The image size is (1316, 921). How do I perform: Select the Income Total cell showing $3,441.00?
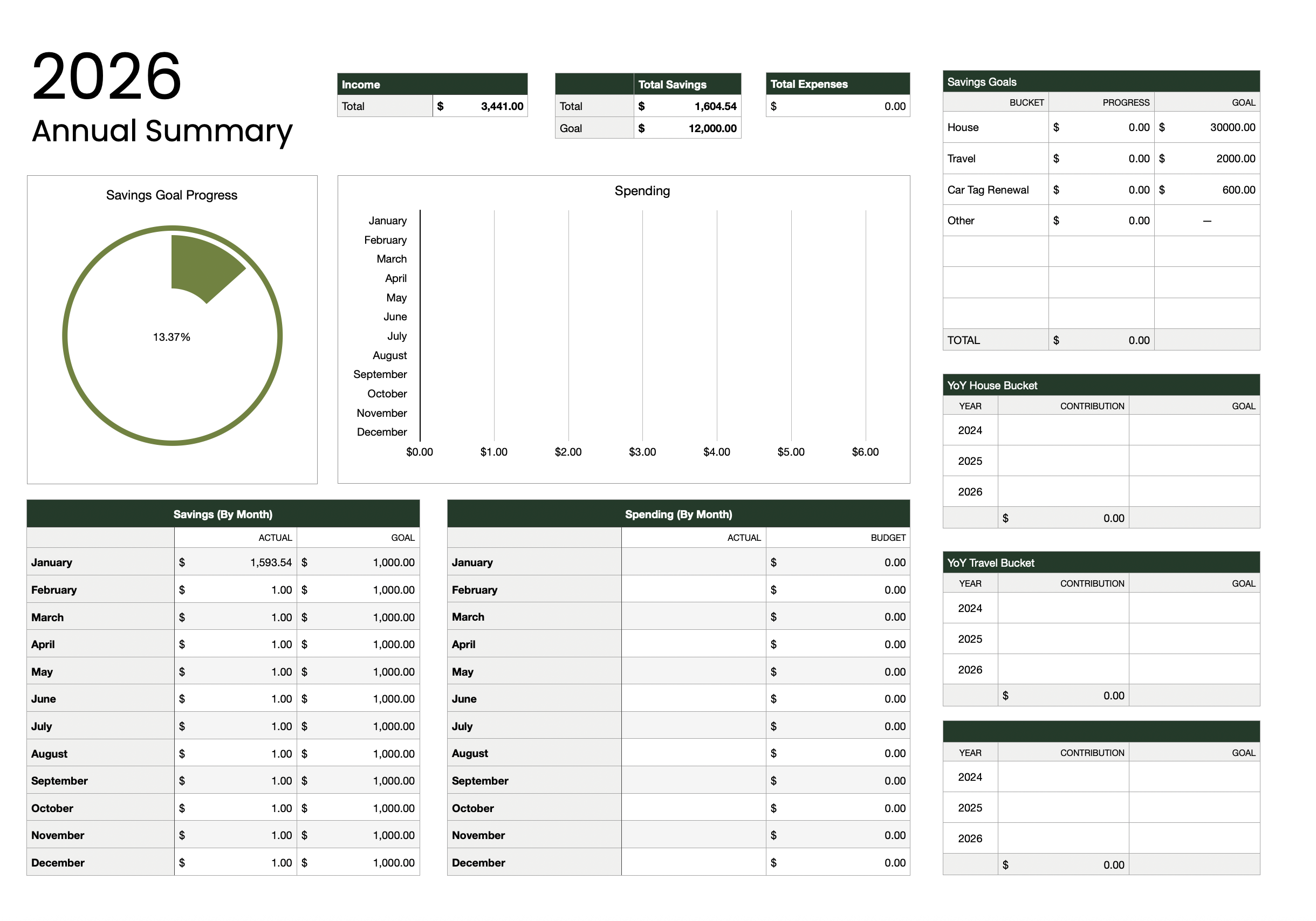(x=482, y=107)
